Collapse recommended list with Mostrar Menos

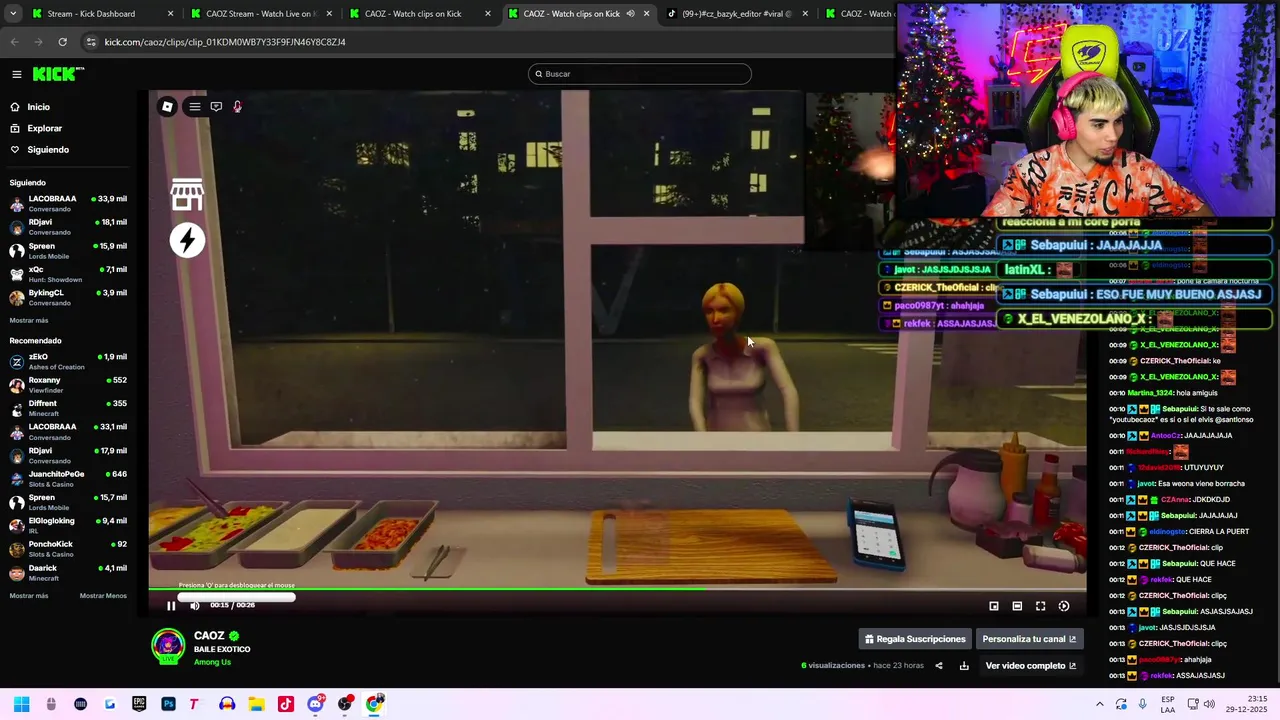point(103,596)
